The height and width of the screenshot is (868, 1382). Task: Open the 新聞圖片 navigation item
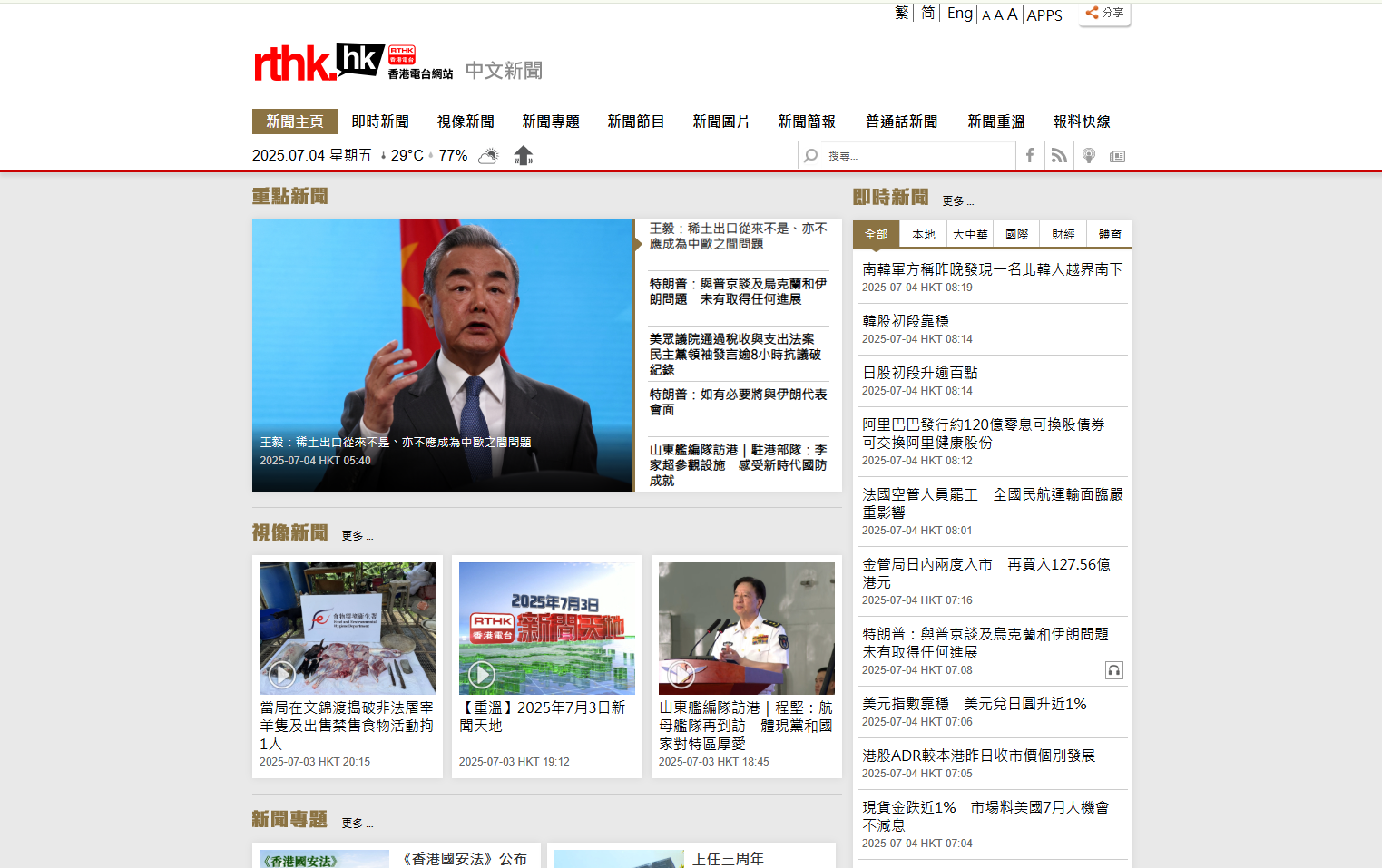(x=721, y=121)
